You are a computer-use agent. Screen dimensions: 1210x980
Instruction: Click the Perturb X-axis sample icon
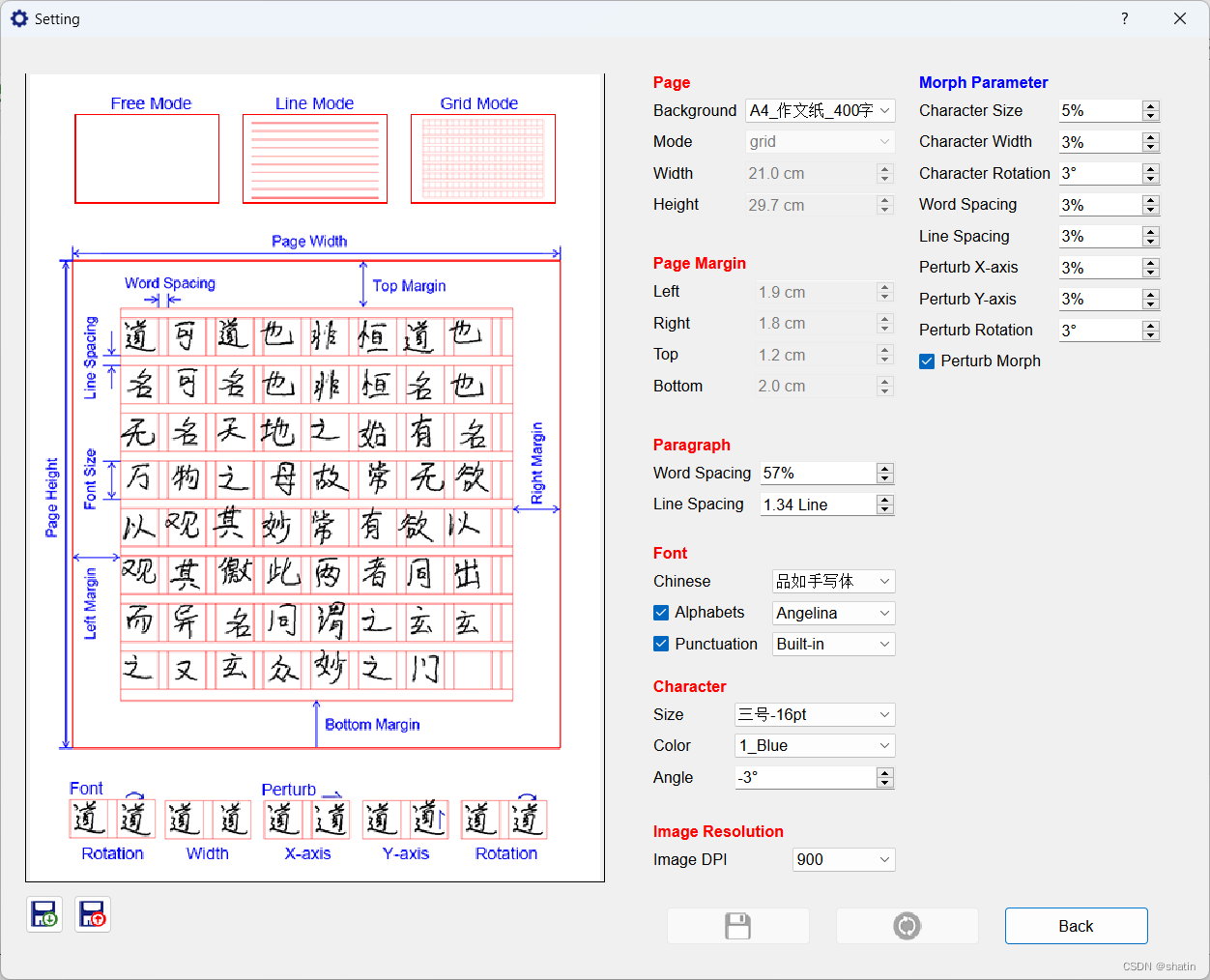coord(307,820)
